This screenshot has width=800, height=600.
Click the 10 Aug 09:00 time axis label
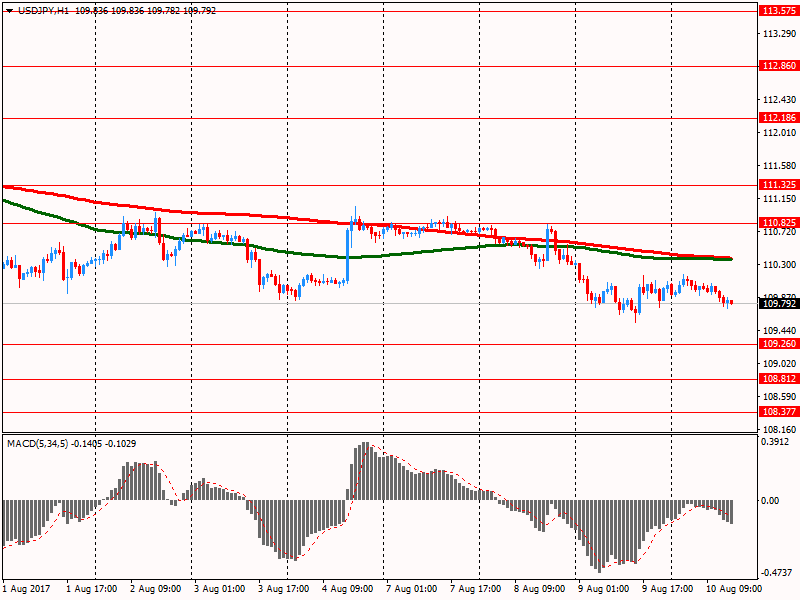point(734,589)
